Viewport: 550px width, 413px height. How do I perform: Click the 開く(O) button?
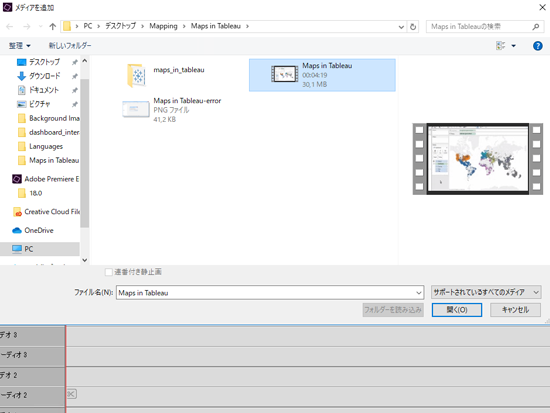click(x=457, y=310)
